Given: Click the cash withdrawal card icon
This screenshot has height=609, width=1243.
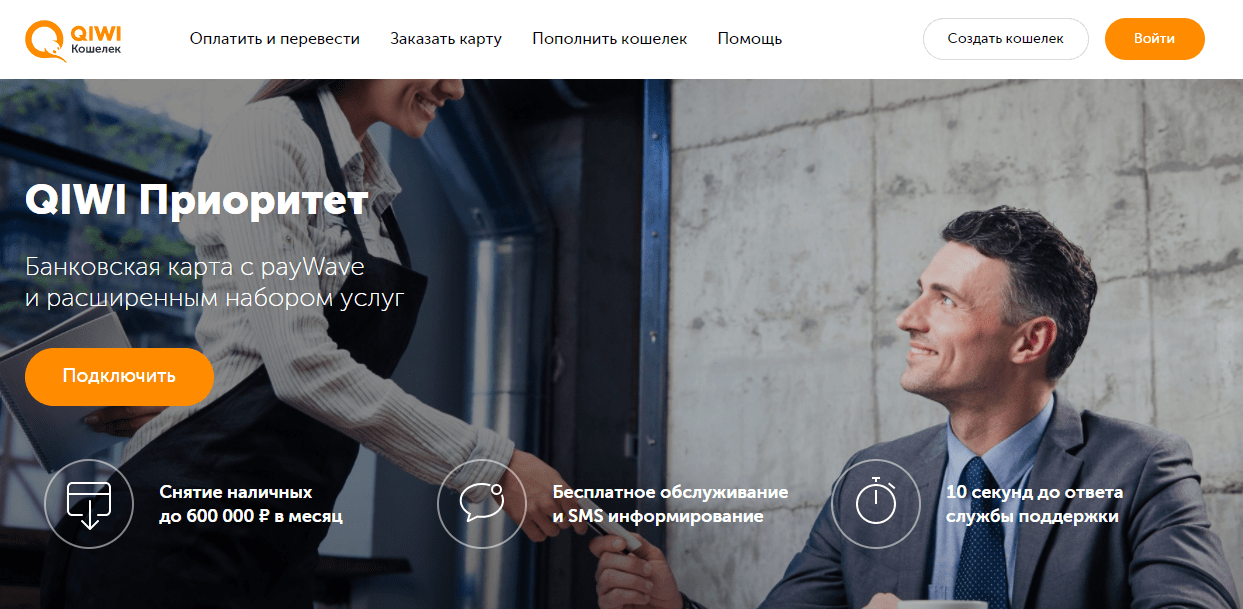Looking at the screenshot, I should point(89,504).
